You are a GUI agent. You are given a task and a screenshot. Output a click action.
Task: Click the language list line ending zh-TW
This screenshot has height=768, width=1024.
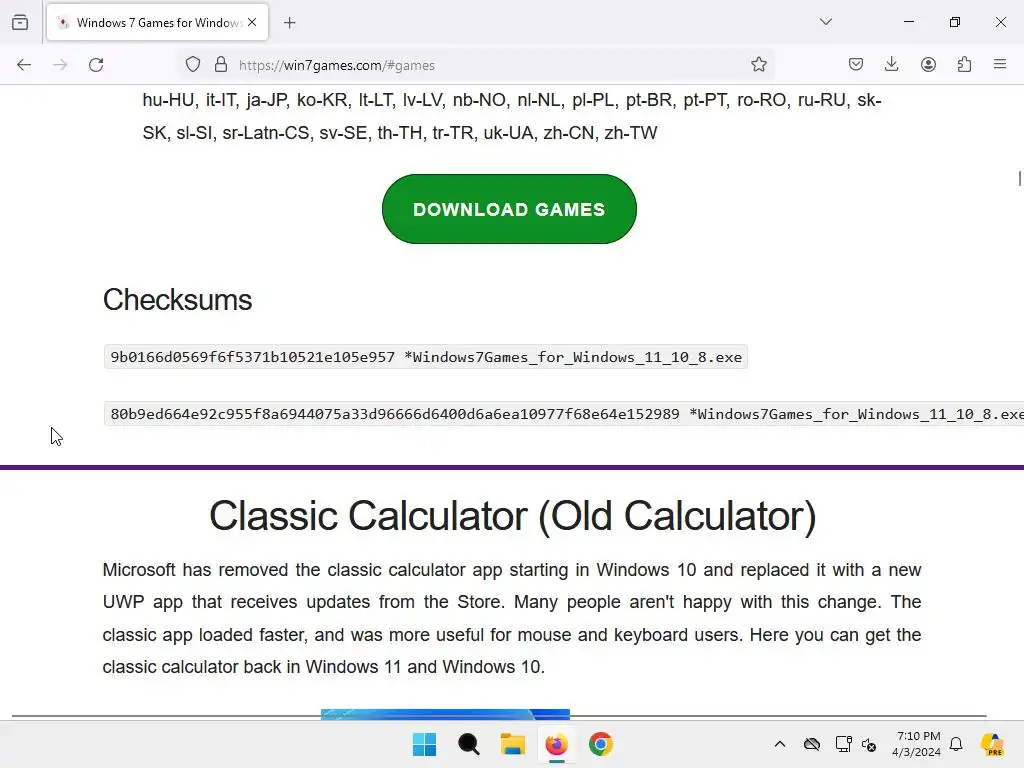(x=400, y=133)
